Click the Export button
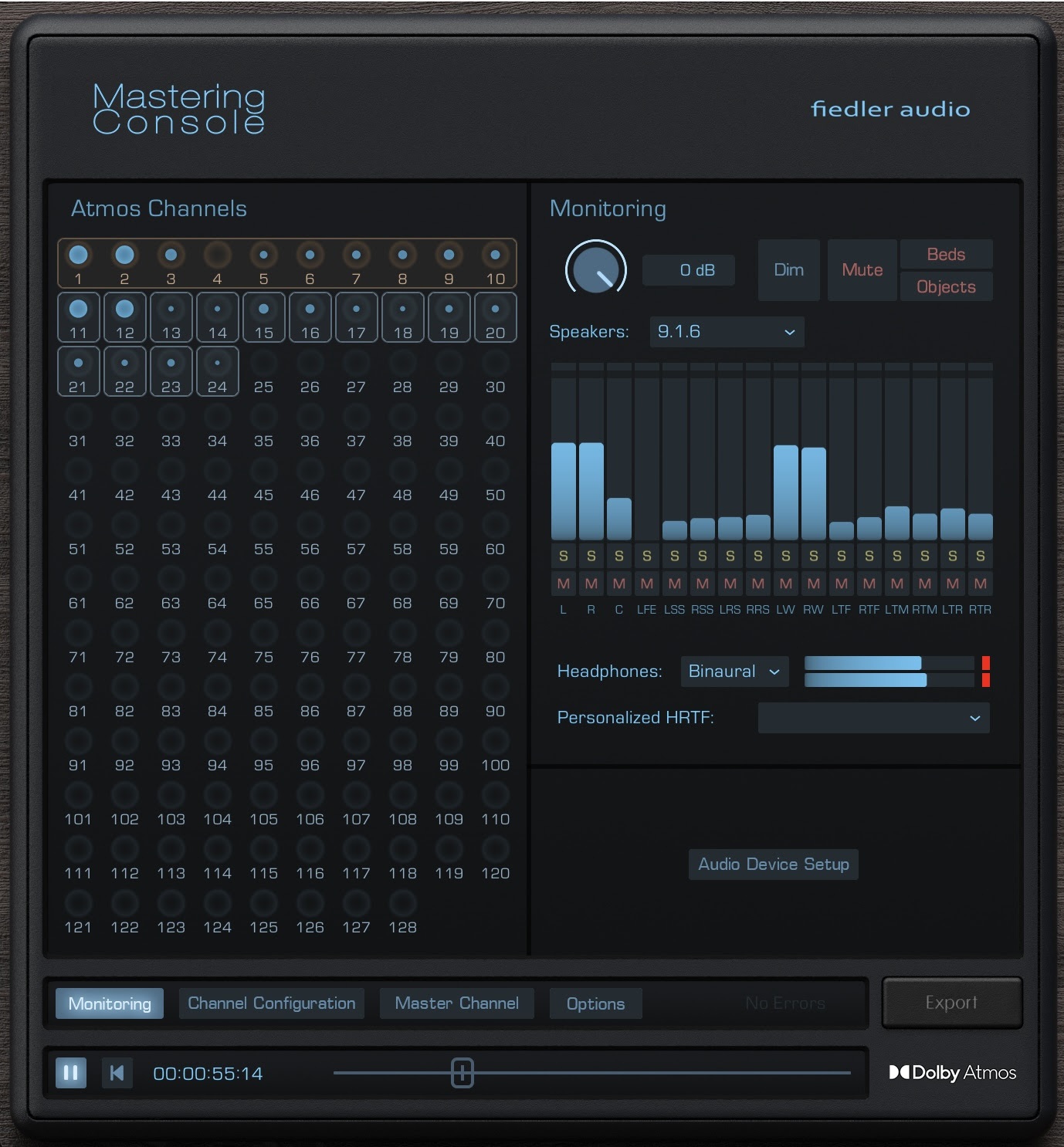The height and width of the screenshot is (1147, 1064). [x=951, y=1003]
